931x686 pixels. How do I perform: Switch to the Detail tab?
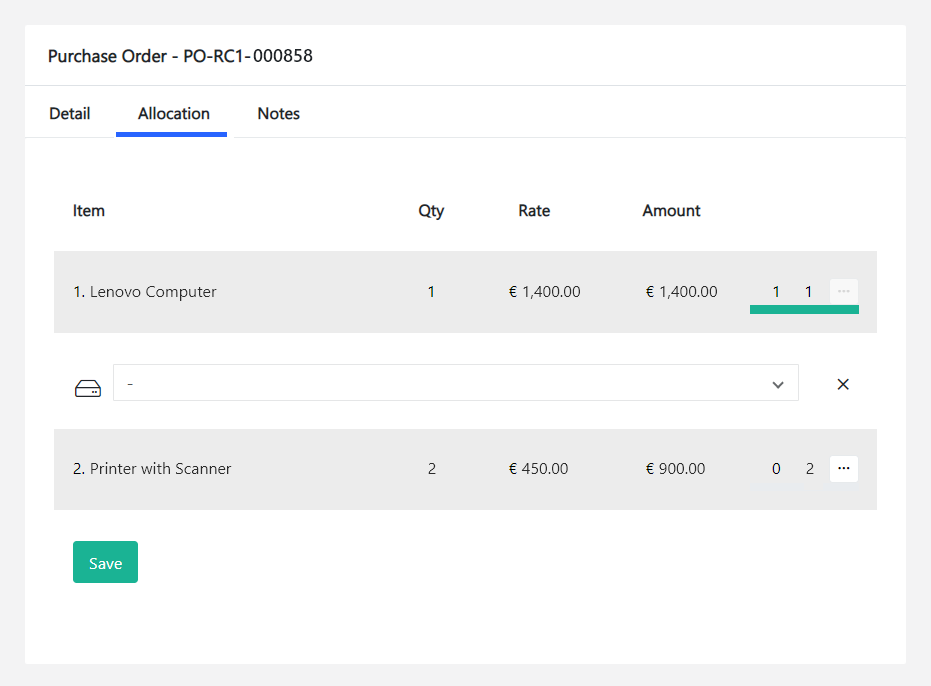70,114
